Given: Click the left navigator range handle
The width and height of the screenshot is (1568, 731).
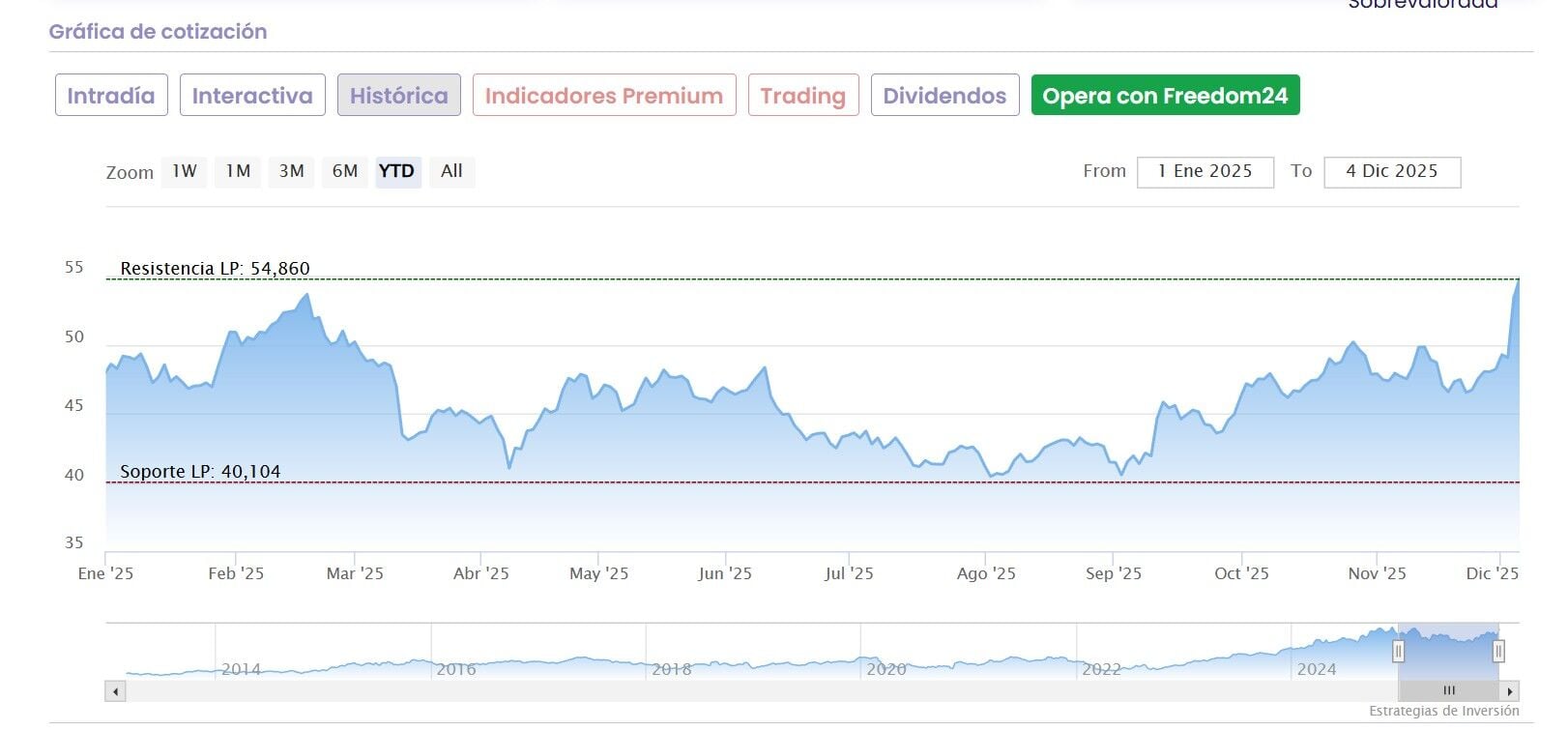Looking at the screenshot, I should click(x=1398, y=652).
